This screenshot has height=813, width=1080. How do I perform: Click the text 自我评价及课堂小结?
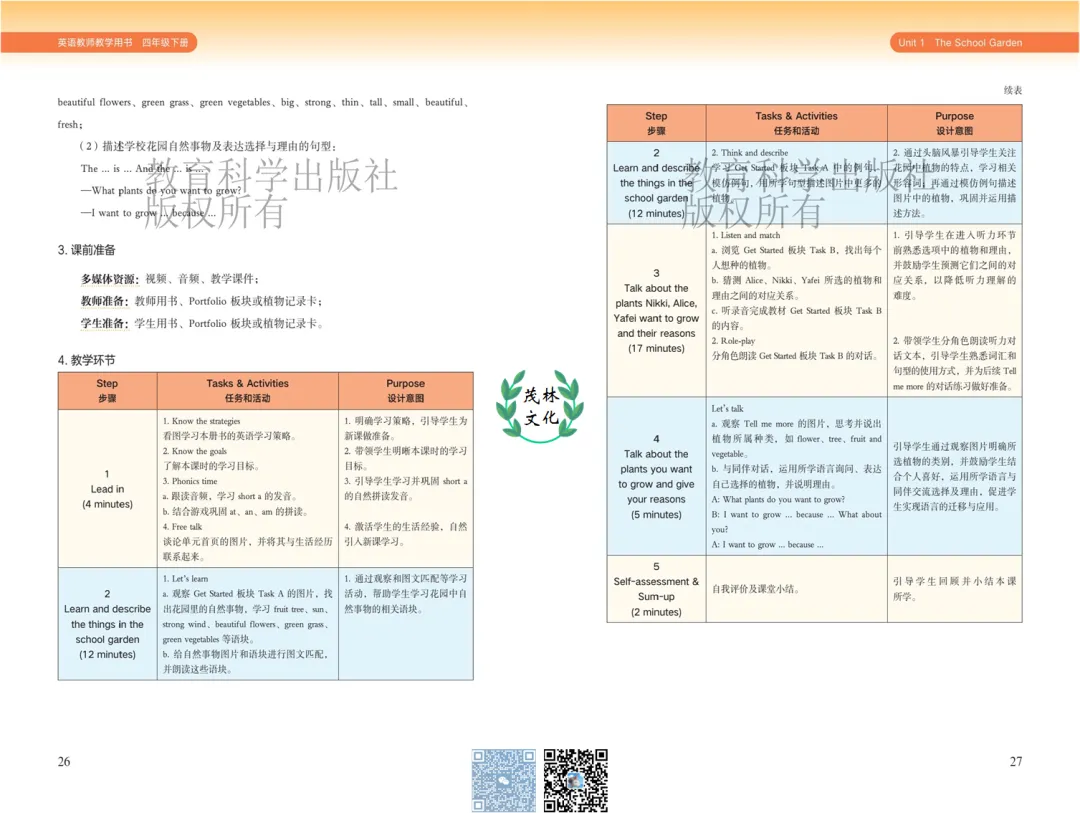756,589
